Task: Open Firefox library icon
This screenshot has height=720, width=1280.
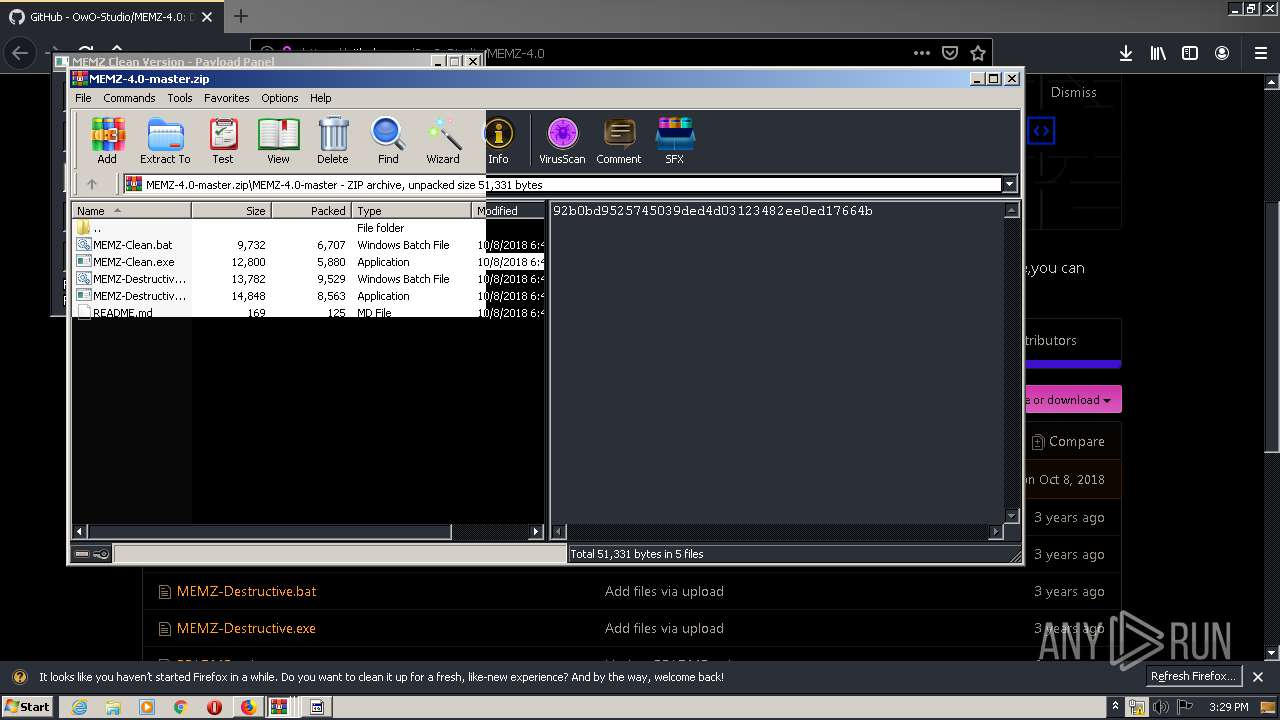Action: (x=1158, y=53)
